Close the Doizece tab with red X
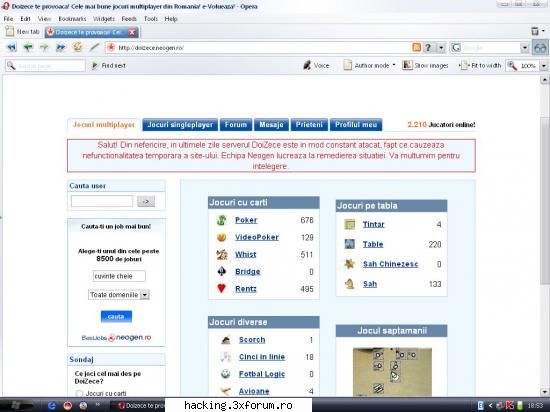The height and width of the screenshot is (412, 550). (x=132, y=32)
